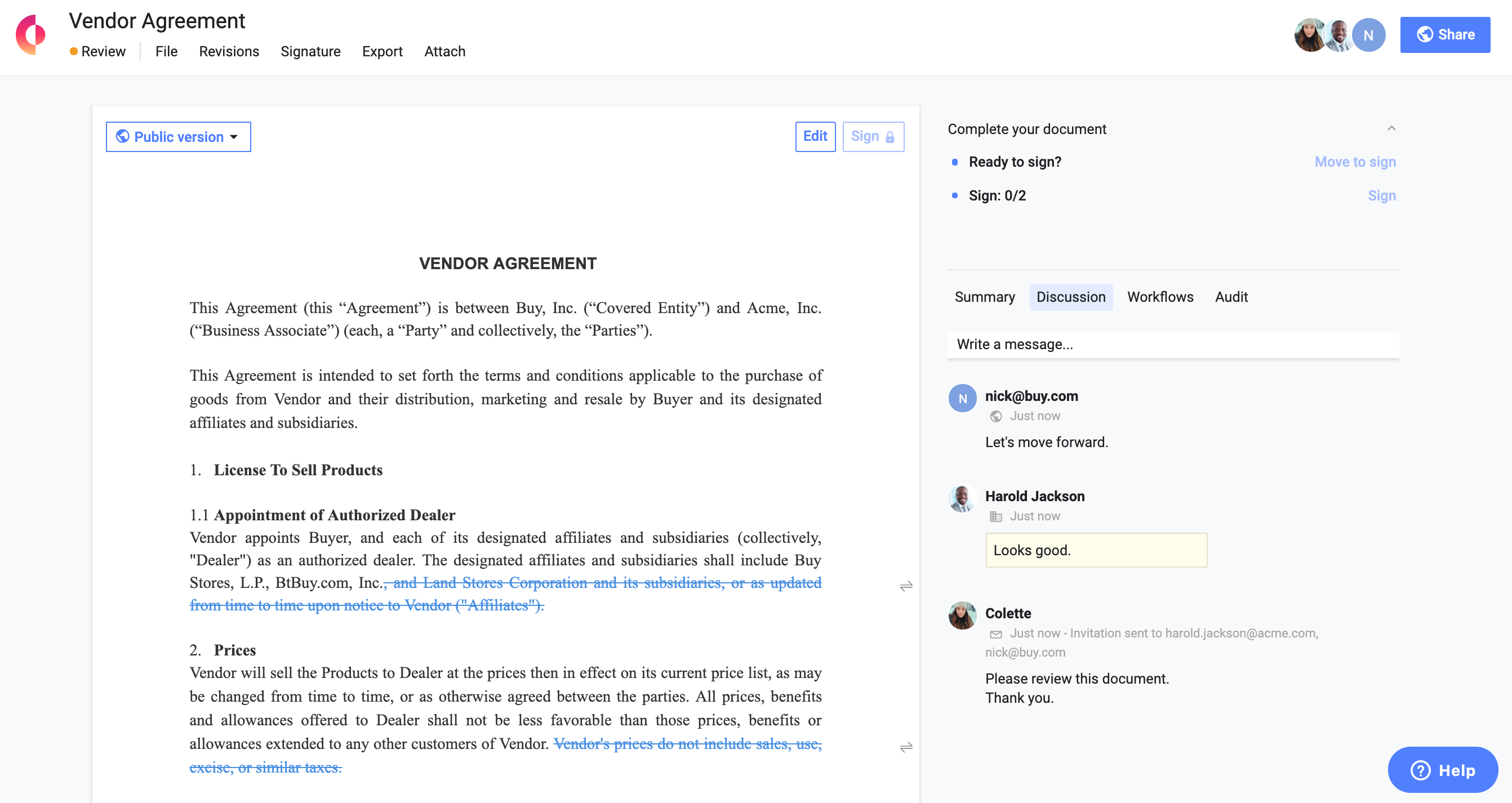Click the Edit button
This screenshot has height=803, width=1512.
[815, 136]
